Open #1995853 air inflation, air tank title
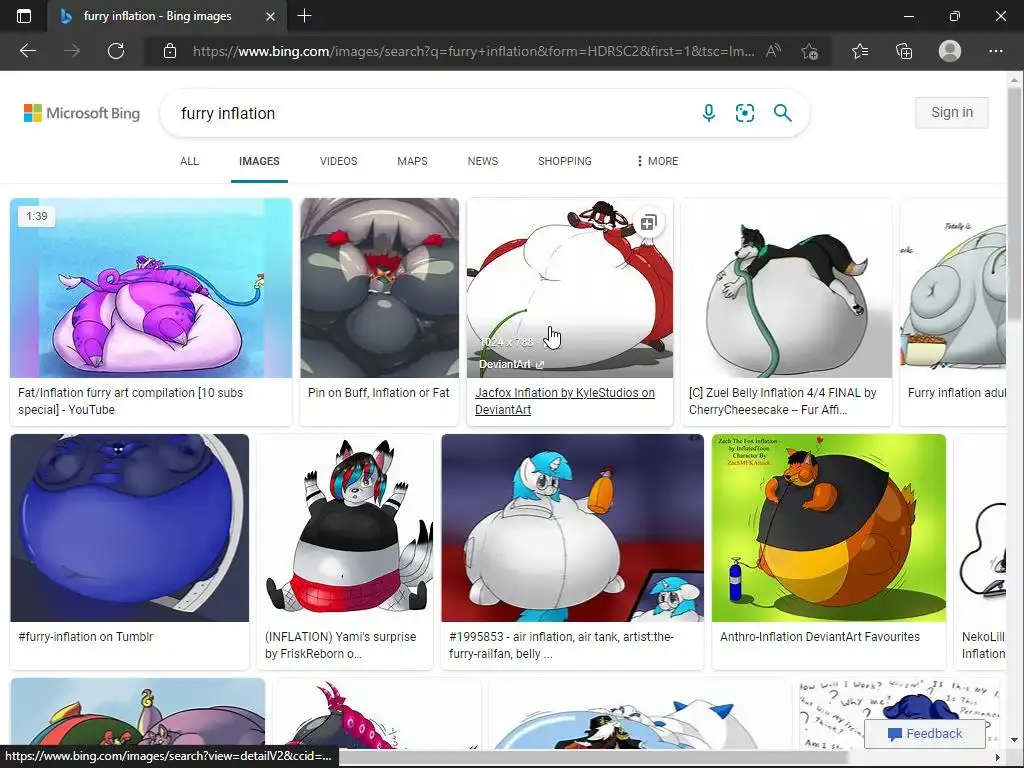 tap(562, 645)
